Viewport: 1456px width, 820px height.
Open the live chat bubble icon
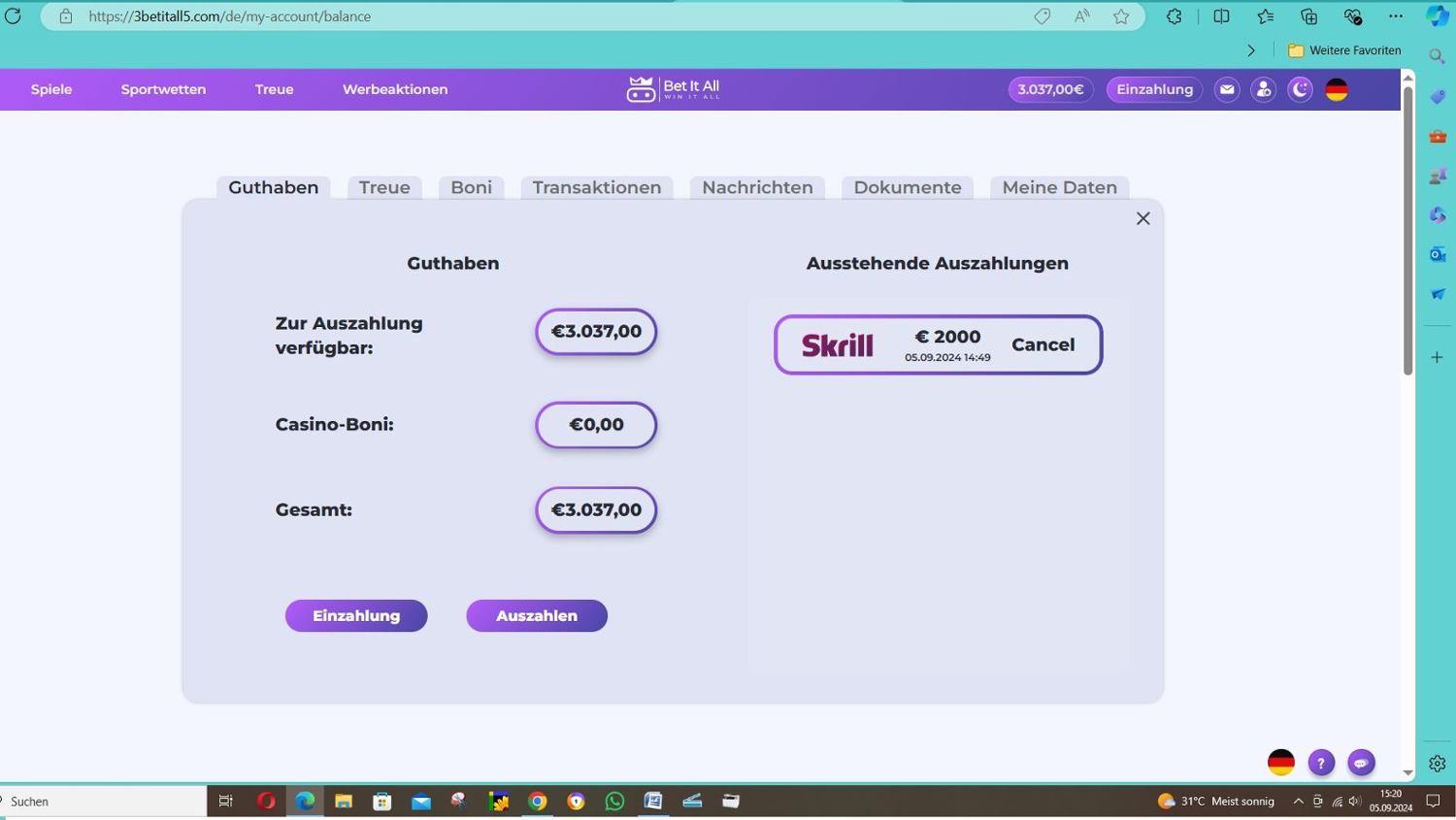pos(1361,763)
